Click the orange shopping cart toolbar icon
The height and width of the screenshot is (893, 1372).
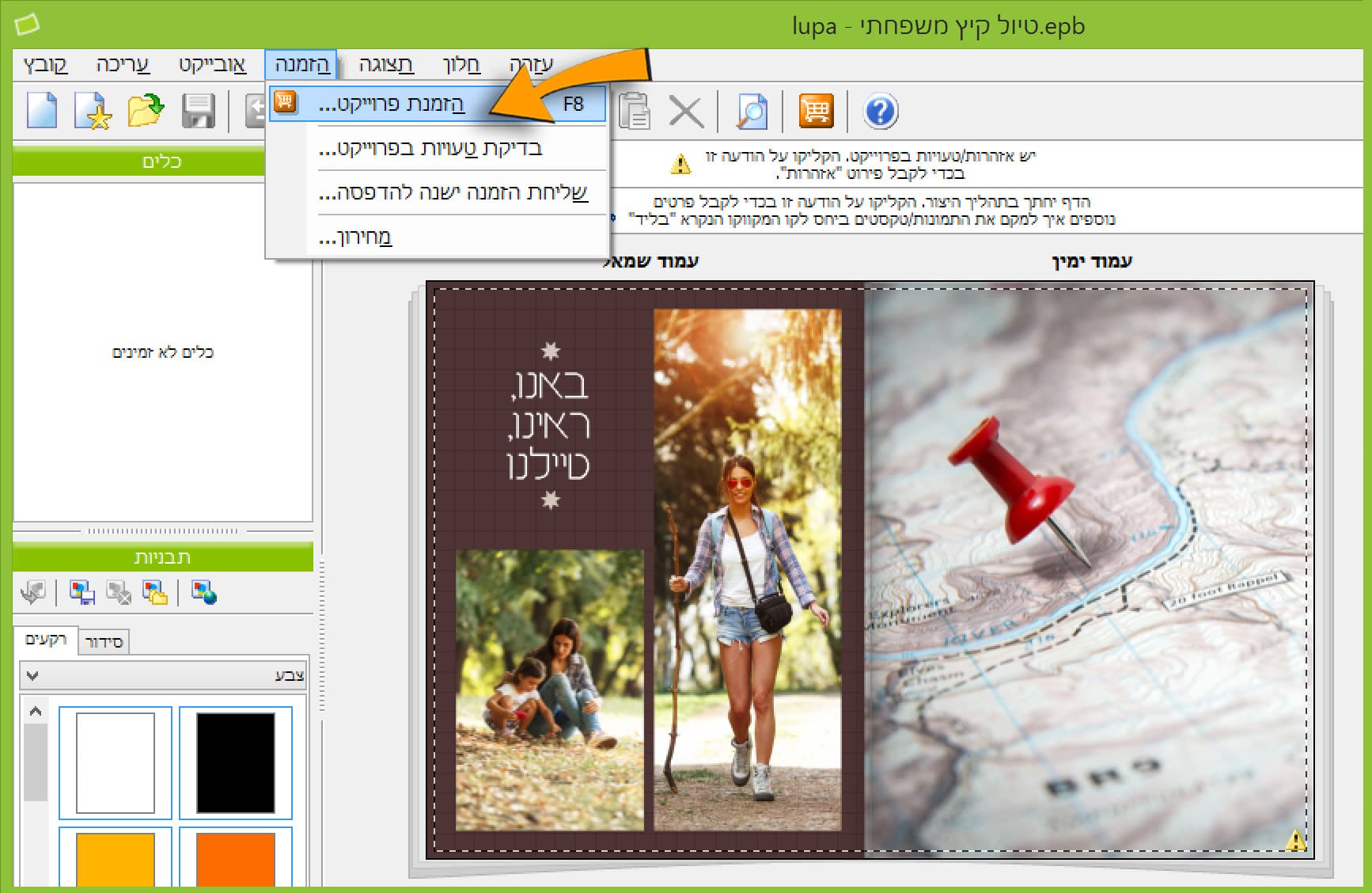[x=816, y=111]
